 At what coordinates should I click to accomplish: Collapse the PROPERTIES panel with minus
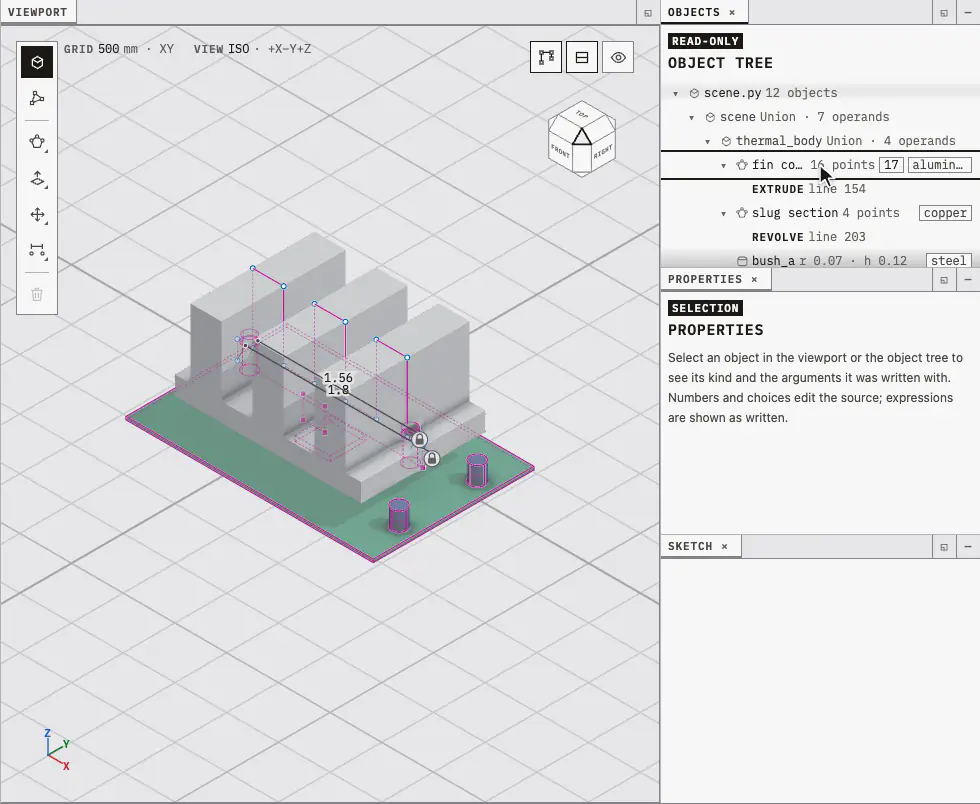tap(968, 279)
